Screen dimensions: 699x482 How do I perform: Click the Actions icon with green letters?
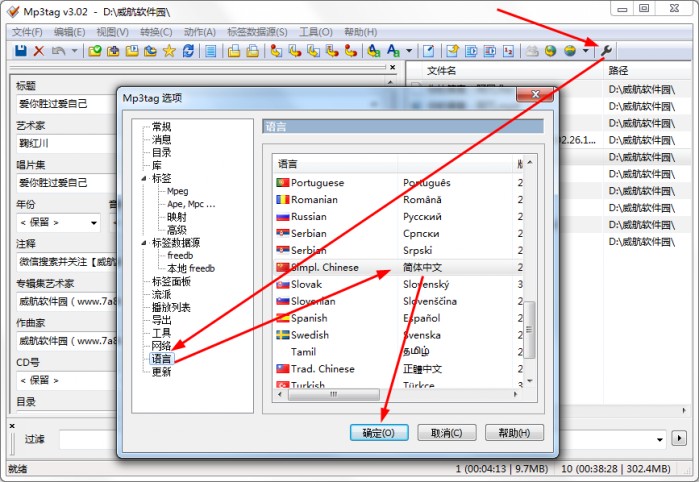[374, 51]
